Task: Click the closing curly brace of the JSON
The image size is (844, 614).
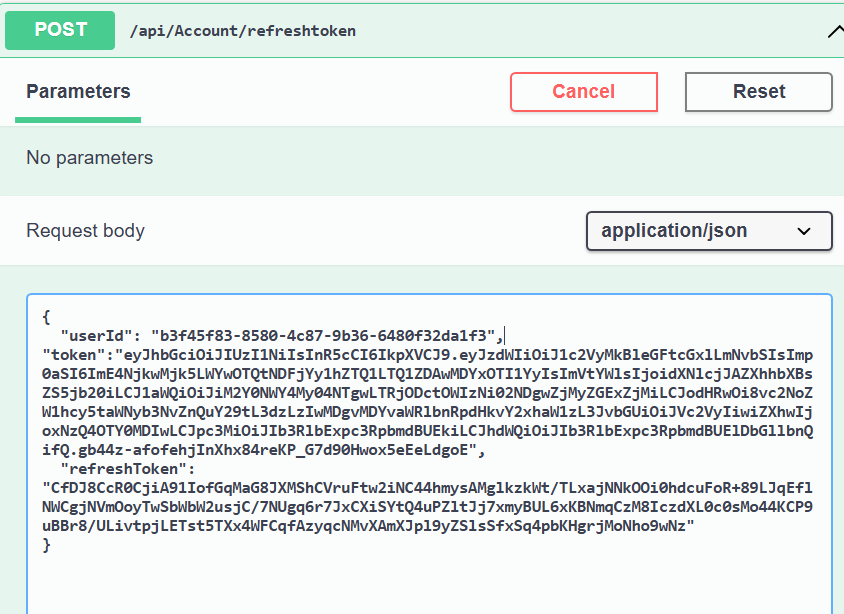Action: pyautogui.click(x=46, y=545)
